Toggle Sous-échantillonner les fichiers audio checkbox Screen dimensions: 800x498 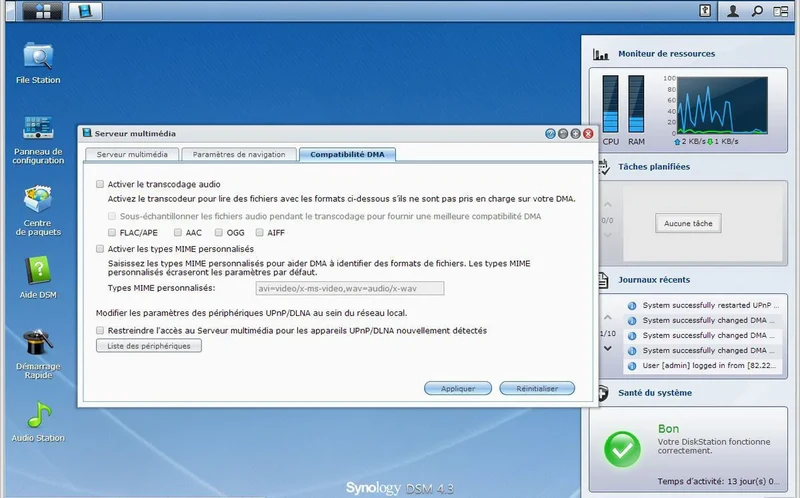coord(112,216)
